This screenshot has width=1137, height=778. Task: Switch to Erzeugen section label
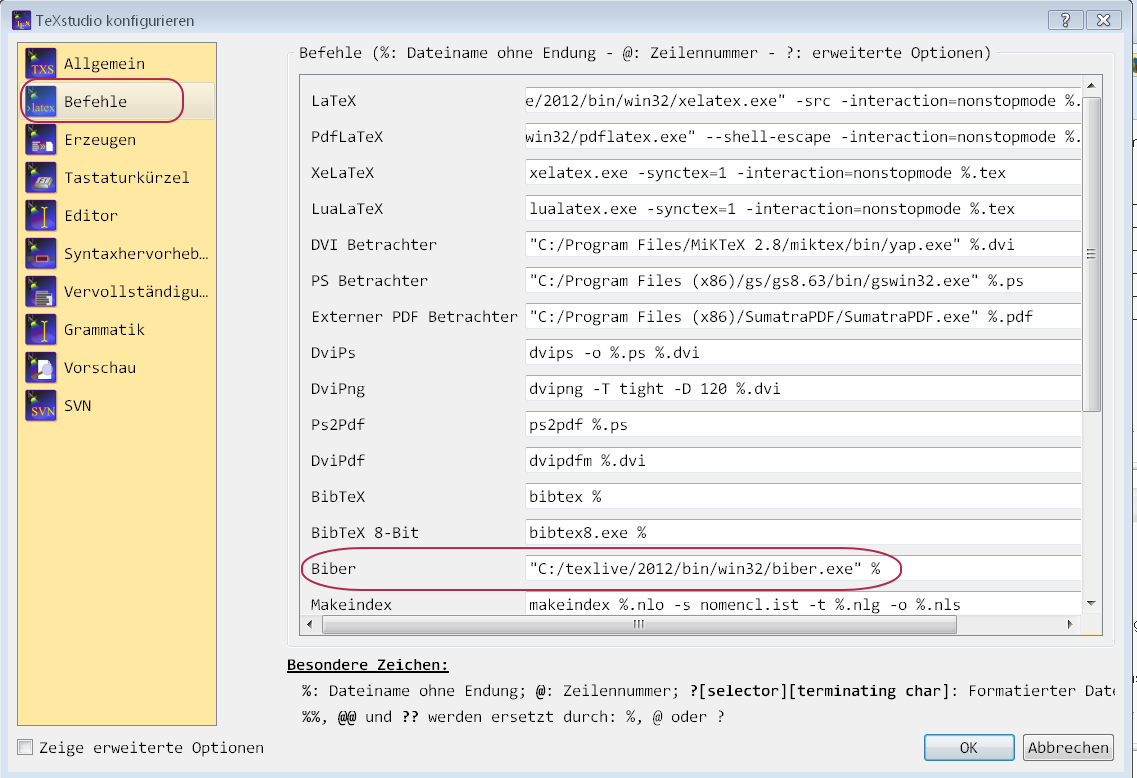(x=100, y=140)
